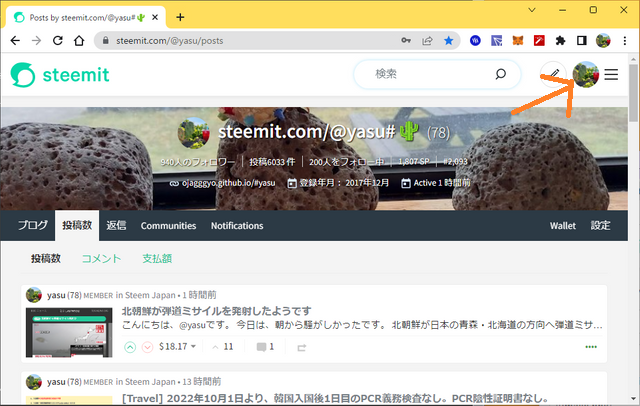Click the 13 時間前 timestamp on second post
This screenshot has width=640, height=406.
click(x=202, y=382)
